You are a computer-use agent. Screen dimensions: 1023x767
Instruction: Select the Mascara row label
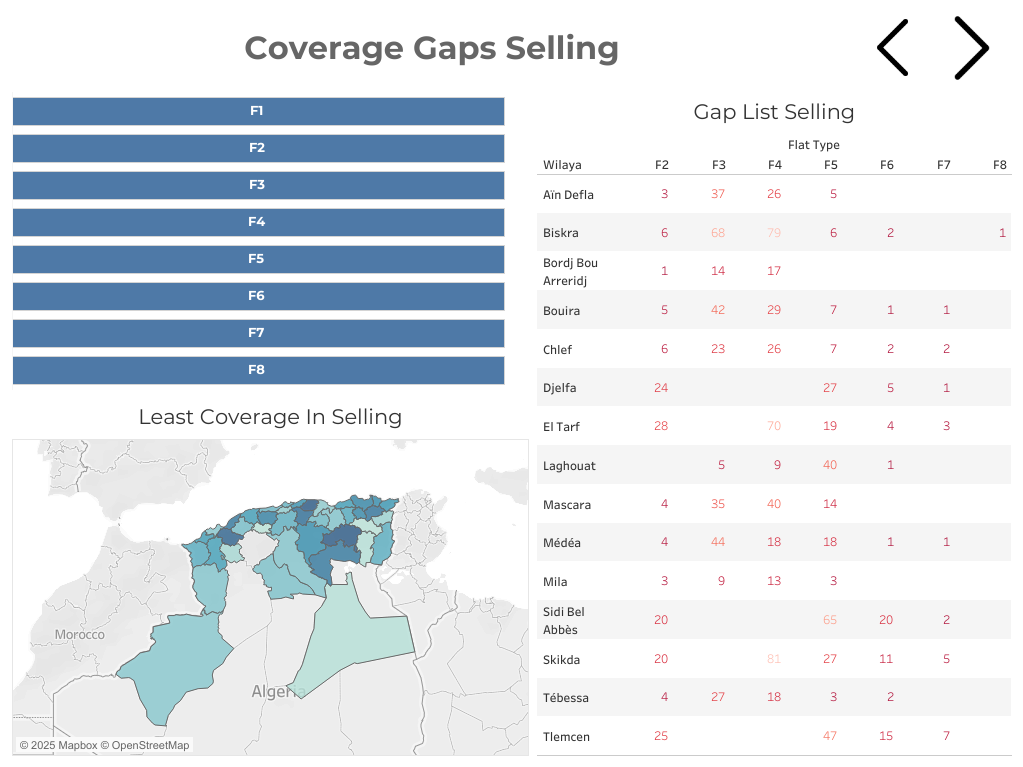pos(567,505)
